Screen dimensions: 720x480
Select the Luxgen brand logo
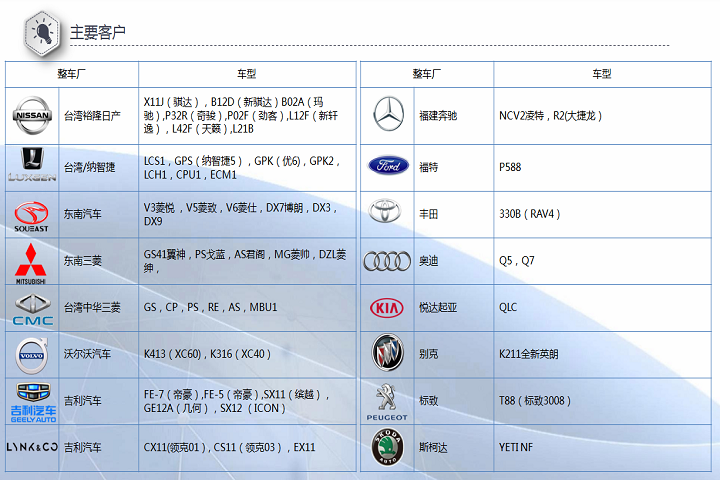32,166
